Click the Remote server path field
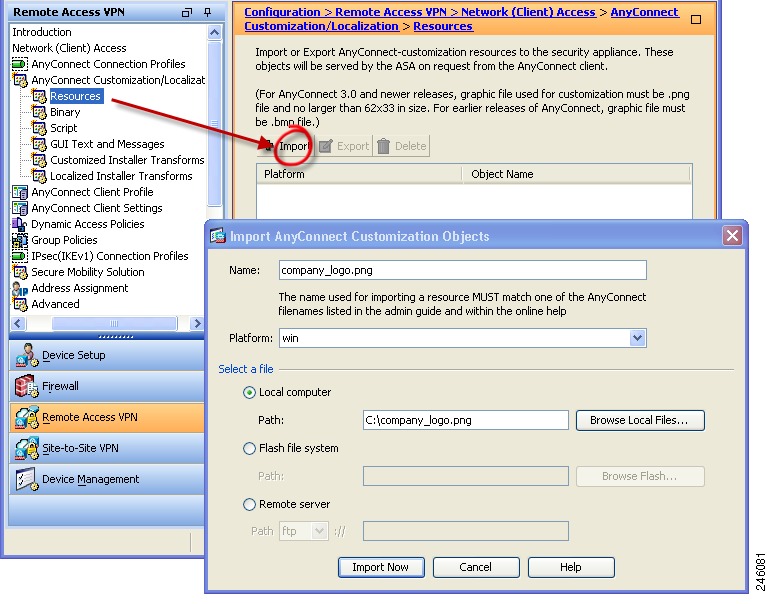The height and width of the screenshot is (604, 767). (465, 531)
